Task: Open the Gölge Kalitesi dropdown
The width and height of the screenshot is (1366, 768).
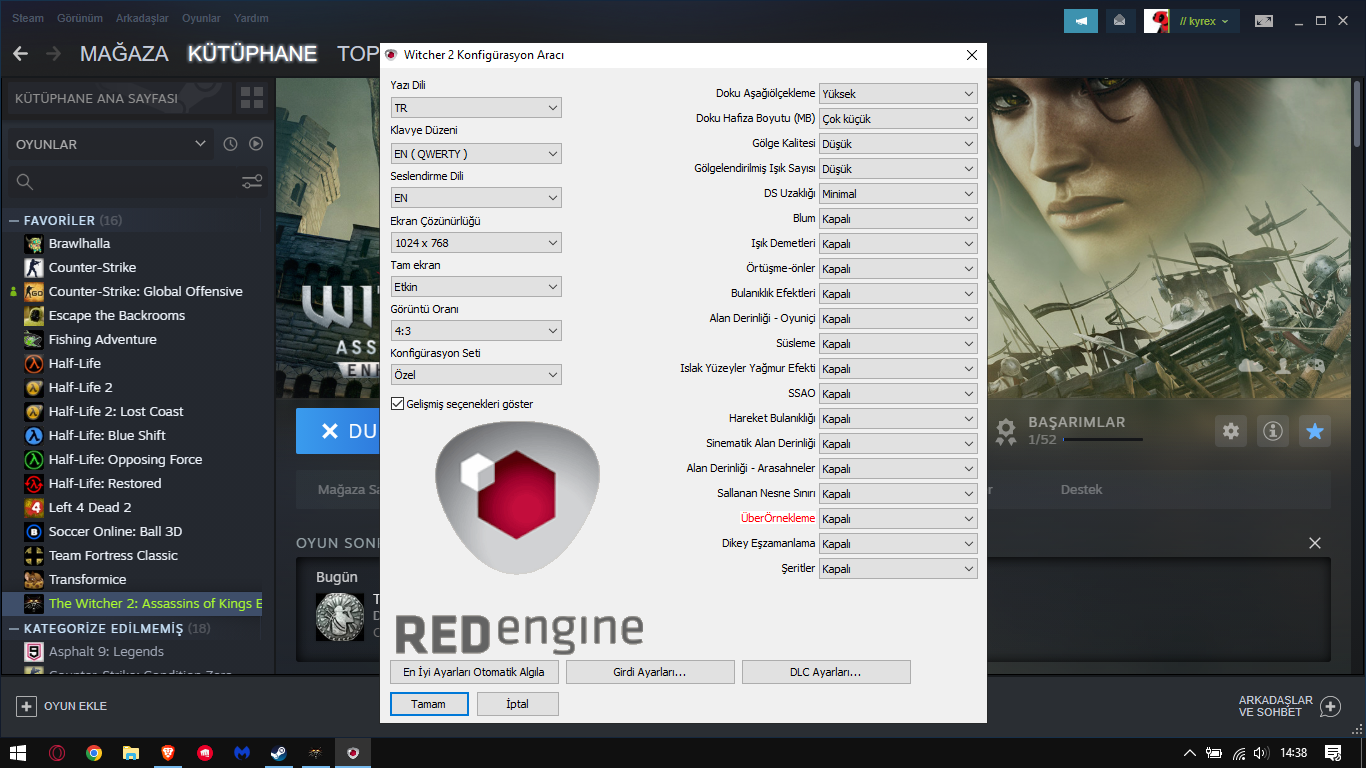Action: 898,143
